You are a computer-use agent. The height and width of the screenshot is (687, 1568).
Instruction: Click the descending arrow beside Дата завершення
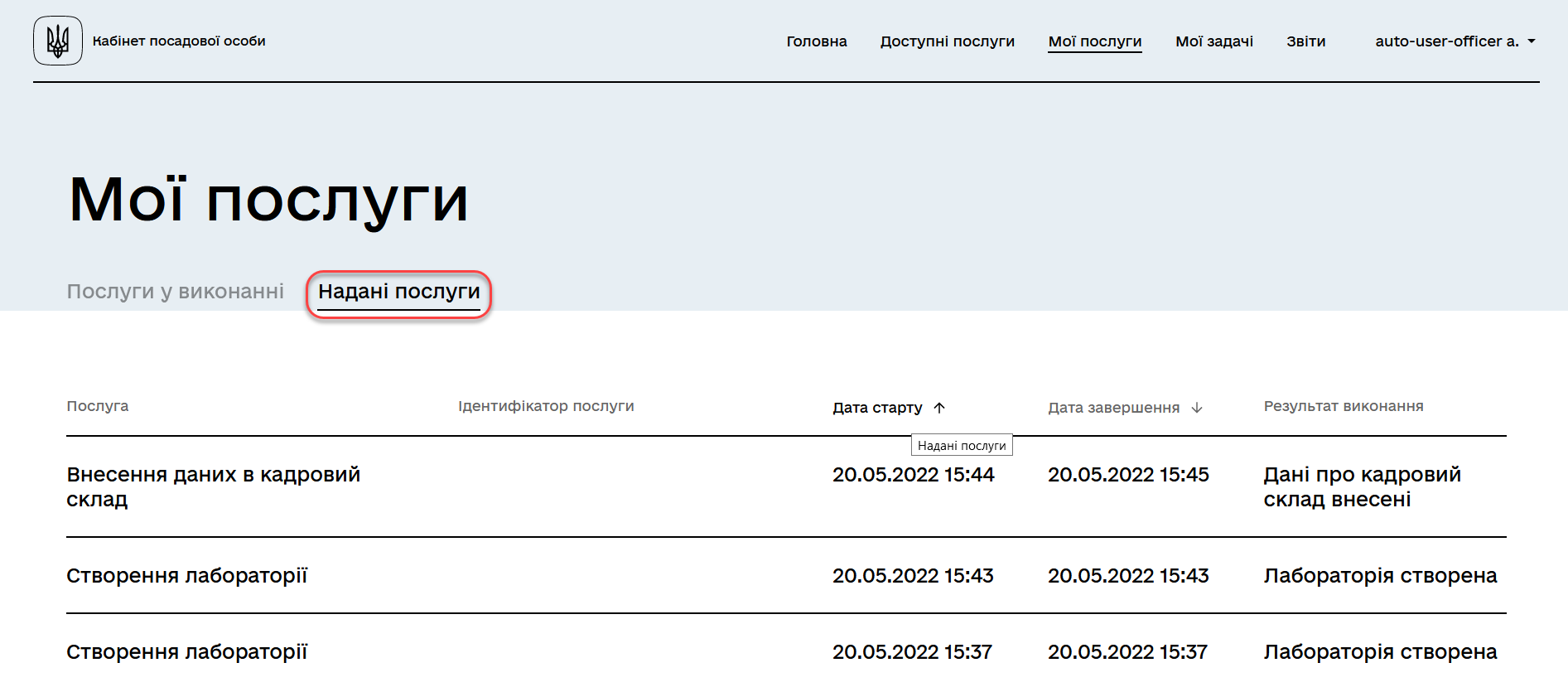(x=1197, y=408)
